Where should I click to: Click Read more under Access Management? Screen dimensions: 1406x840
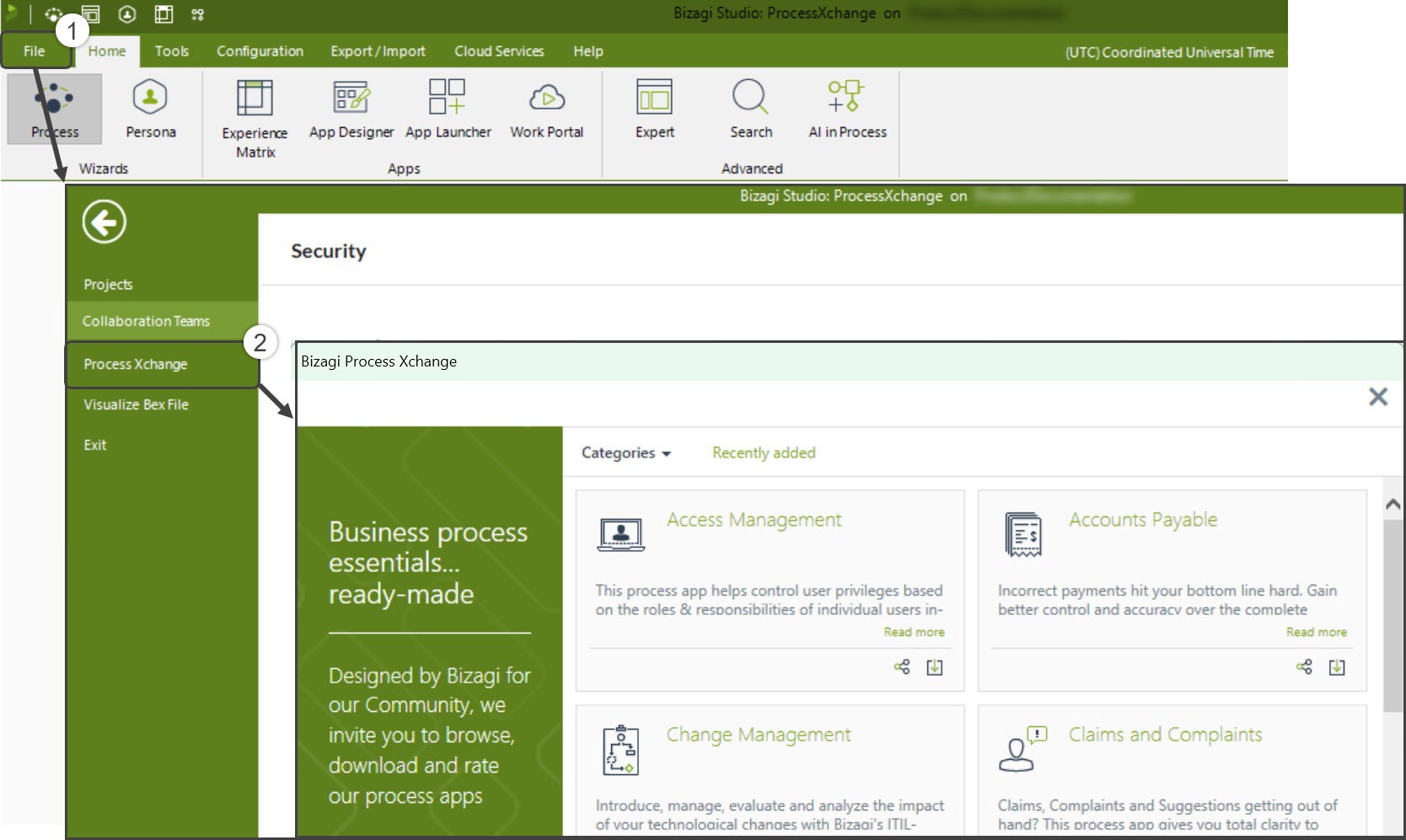pyautogui.click(x=914, y=632)
